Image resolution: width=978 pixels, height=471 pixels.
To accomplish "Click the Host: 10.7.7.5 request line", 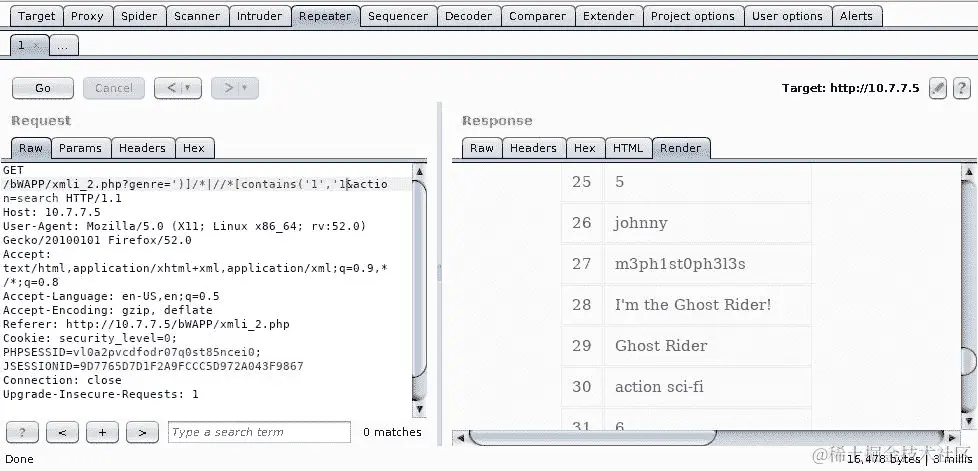I will [52, 212].
